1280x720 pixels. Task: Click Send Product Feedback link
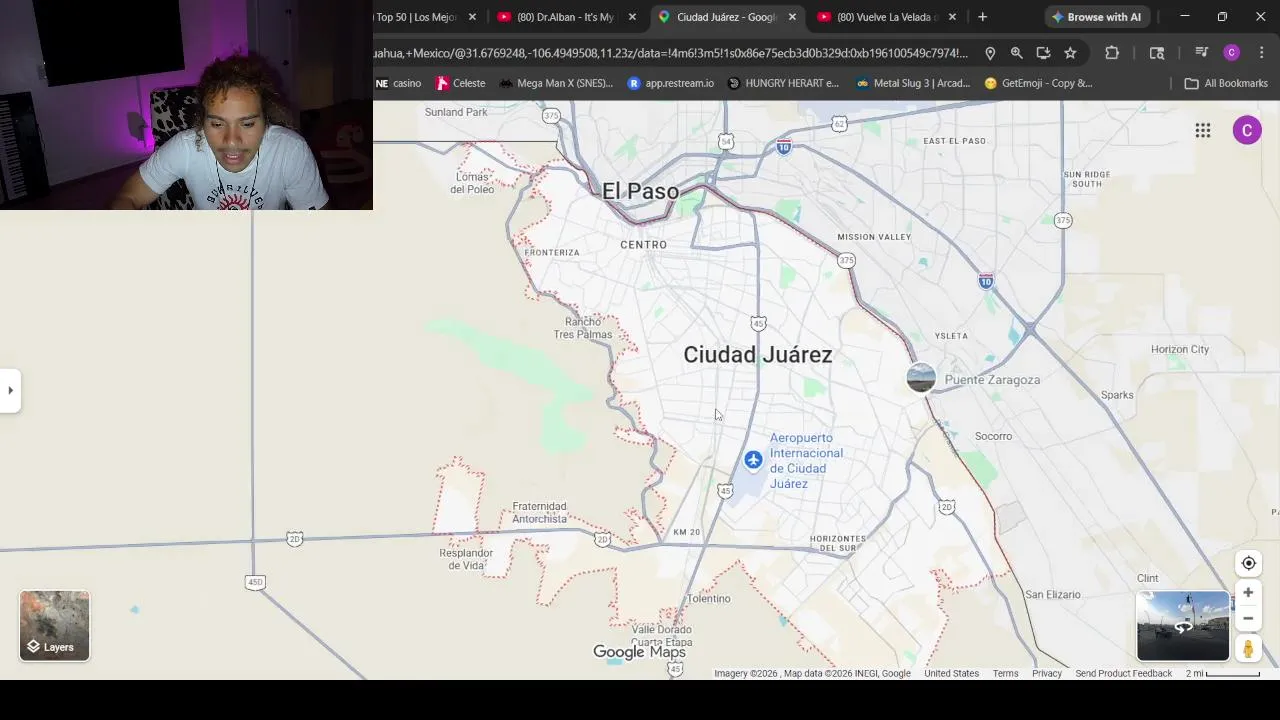click(1123, 674)
